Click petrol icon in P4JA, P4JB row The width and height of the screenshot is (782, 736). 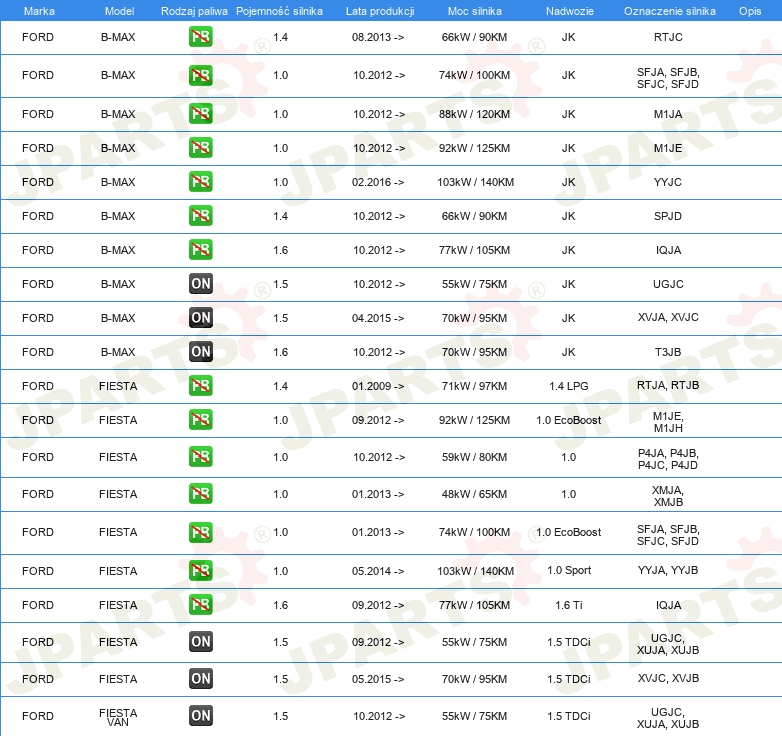click(200, 457)
